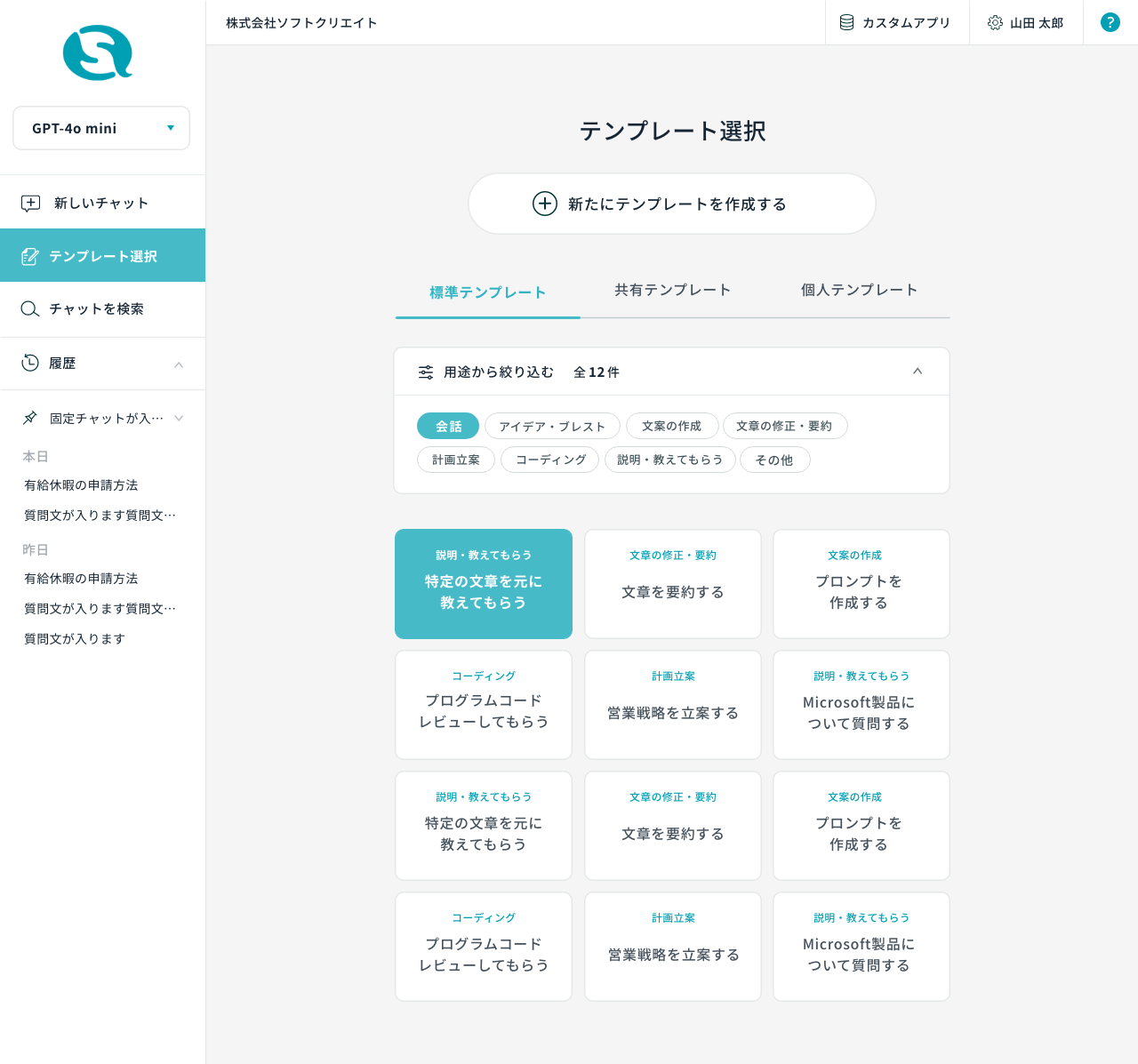Toggle the コーディング filter chip
Viewport: 1138px width, 1064px height.
coord(550,460)
